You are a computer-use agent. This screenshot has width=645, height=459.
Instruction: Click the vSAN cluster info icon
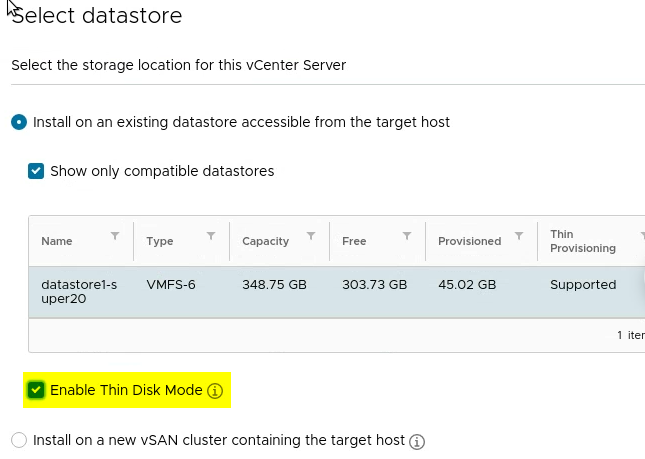point(417,441)
